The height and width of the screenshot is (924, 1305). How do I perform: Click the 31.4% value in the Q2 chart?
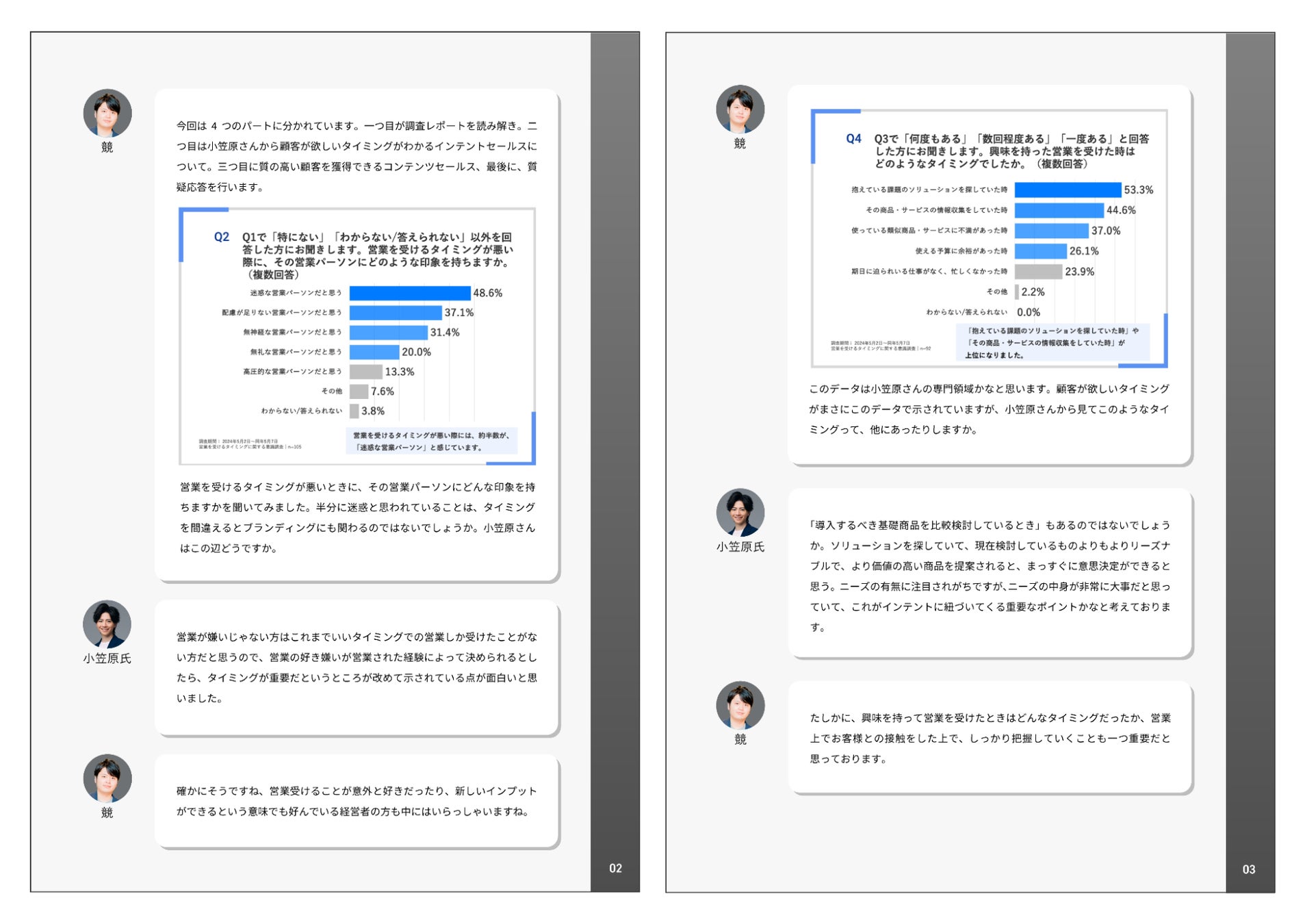tap(445, 333)
